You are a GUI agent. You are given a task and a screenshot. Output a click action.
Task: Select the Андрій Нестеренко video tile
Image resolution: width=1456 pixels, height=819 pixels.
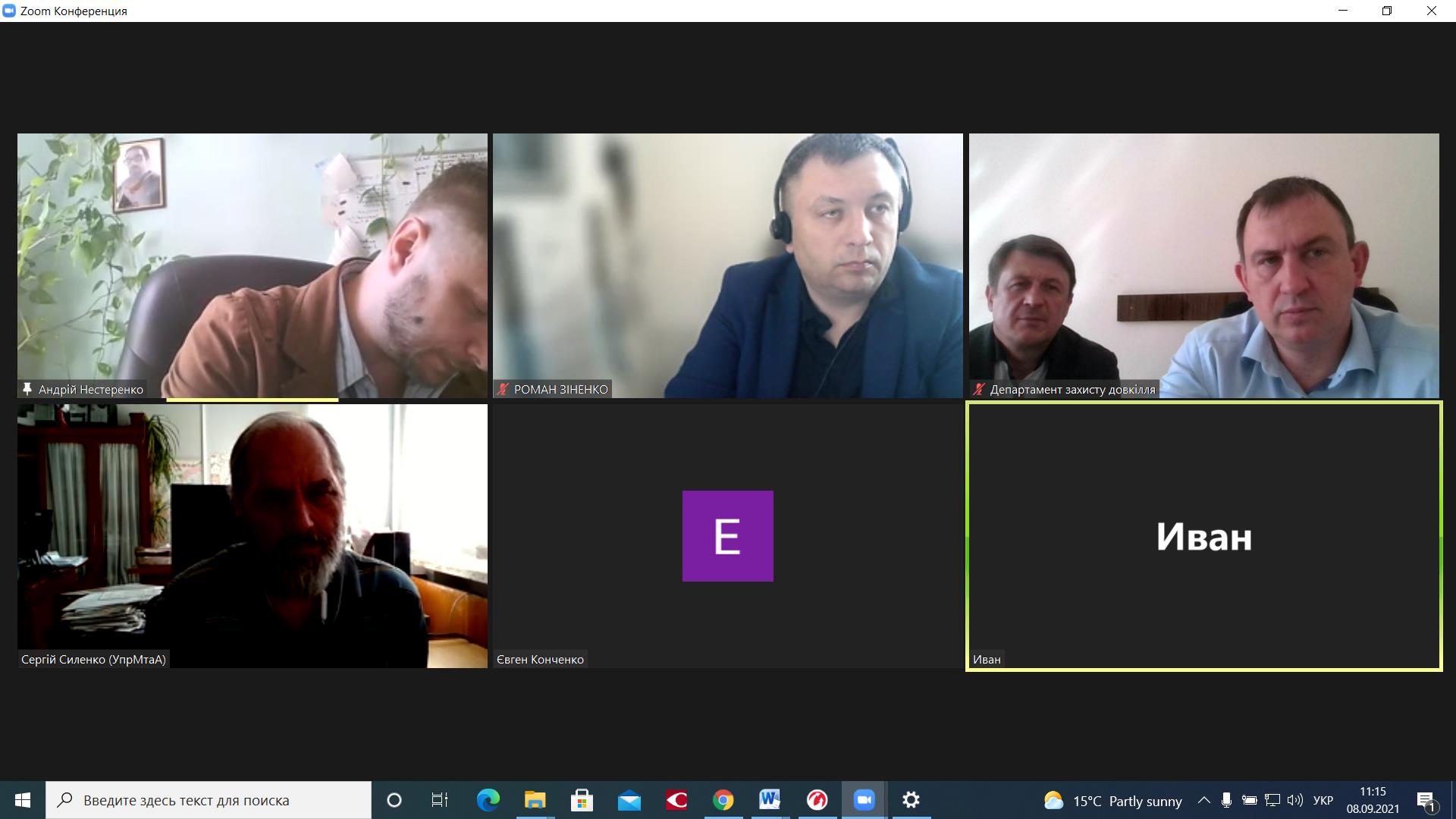click(253, 266)
